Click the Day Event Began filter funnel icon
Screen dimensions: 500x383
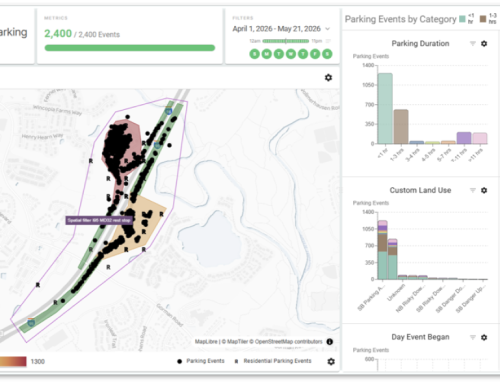coord(472,337)
